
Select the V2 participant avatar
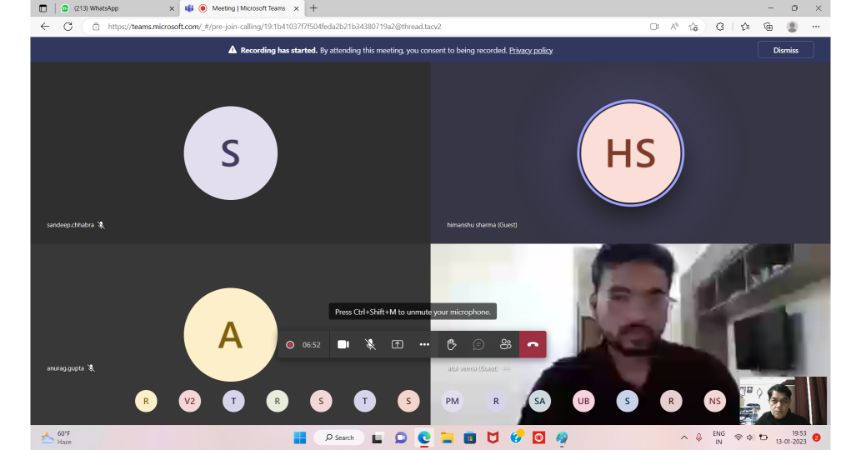point(189,401)
